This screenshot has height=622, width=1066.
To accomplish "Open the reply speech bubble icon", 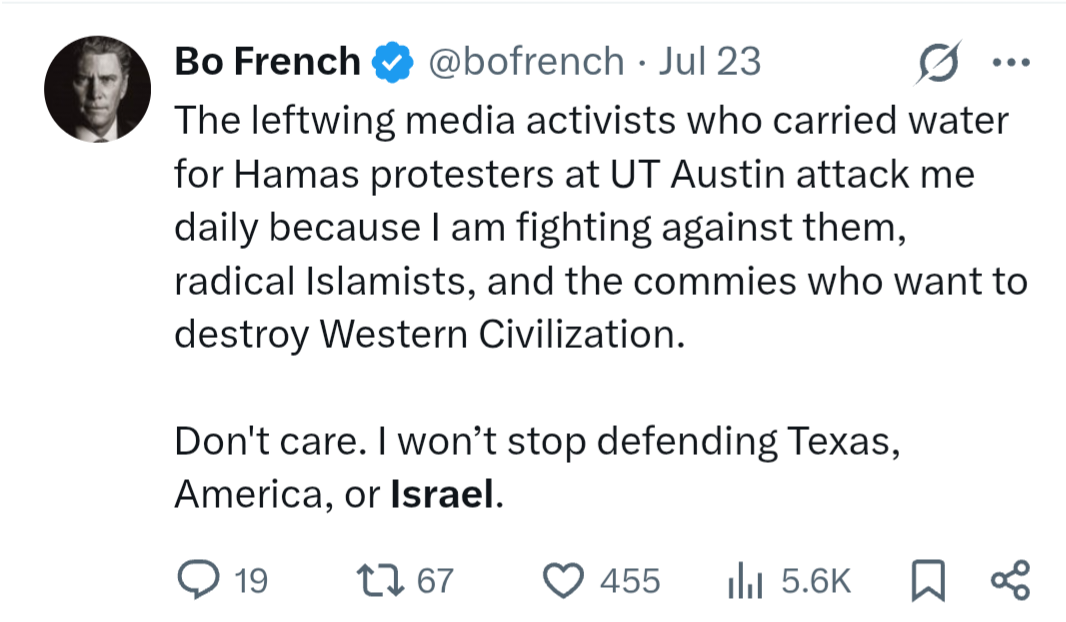I will tap(198, 580).
